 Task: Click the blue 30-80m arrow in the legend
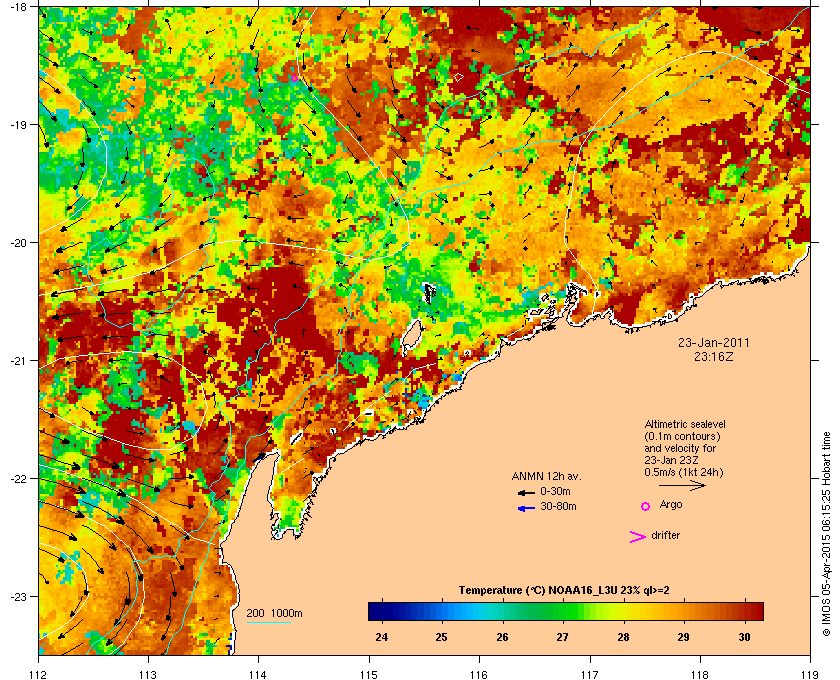pos(526,508)
